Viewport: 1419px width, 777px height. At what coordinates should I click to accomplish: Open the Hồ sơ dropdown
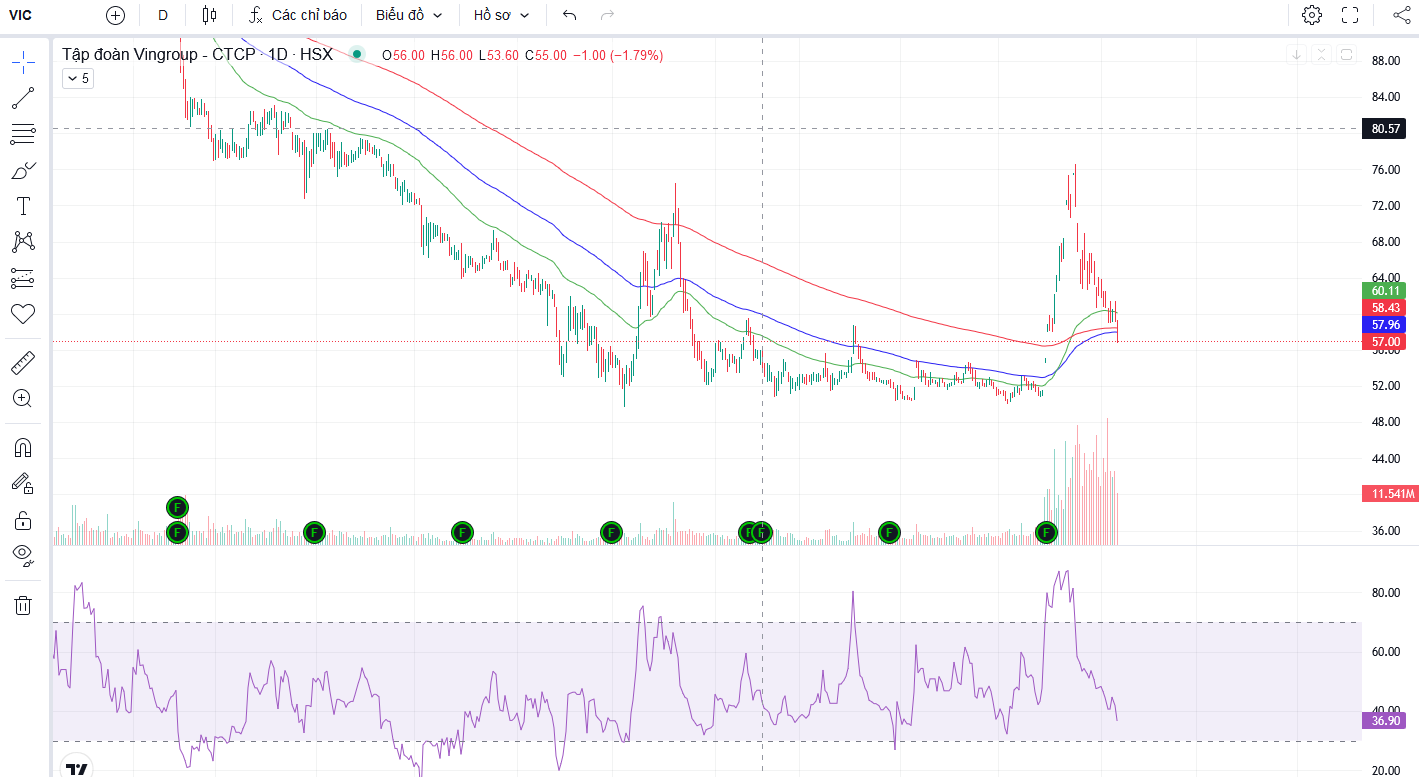pos(502,15)
